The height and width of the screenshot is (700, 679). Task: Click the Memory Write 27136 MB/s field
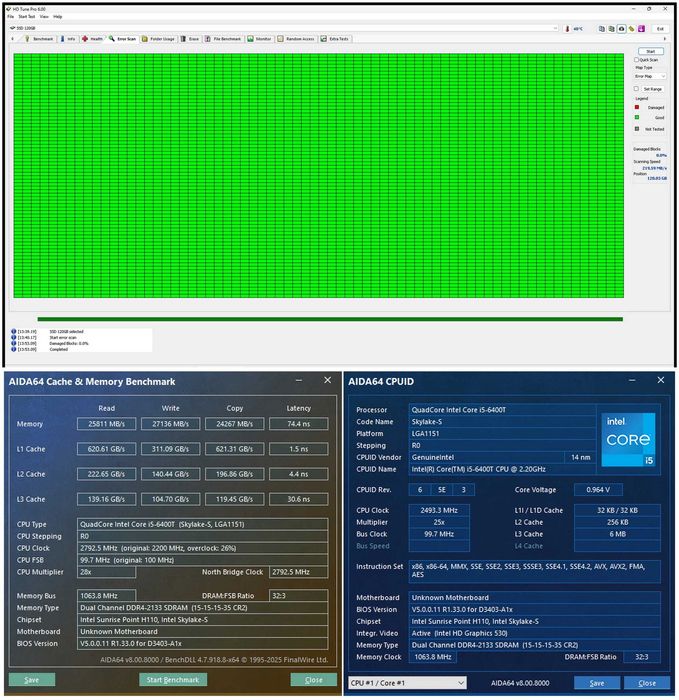point(171,424)
